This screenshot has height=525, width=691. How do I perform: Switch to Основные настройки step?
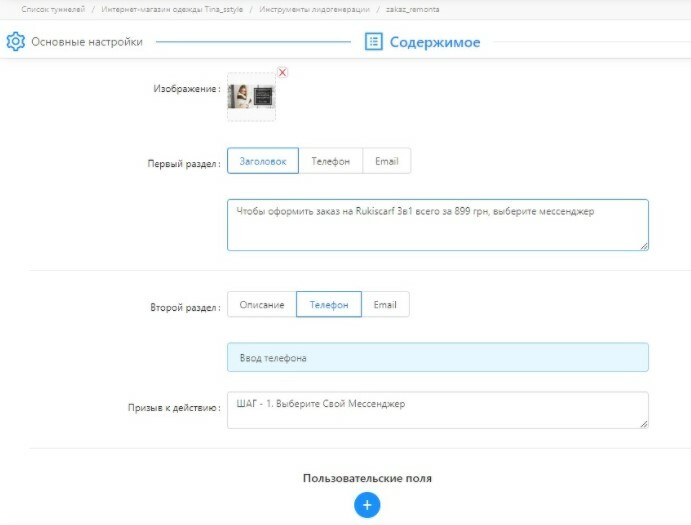(x=86, y=42)
